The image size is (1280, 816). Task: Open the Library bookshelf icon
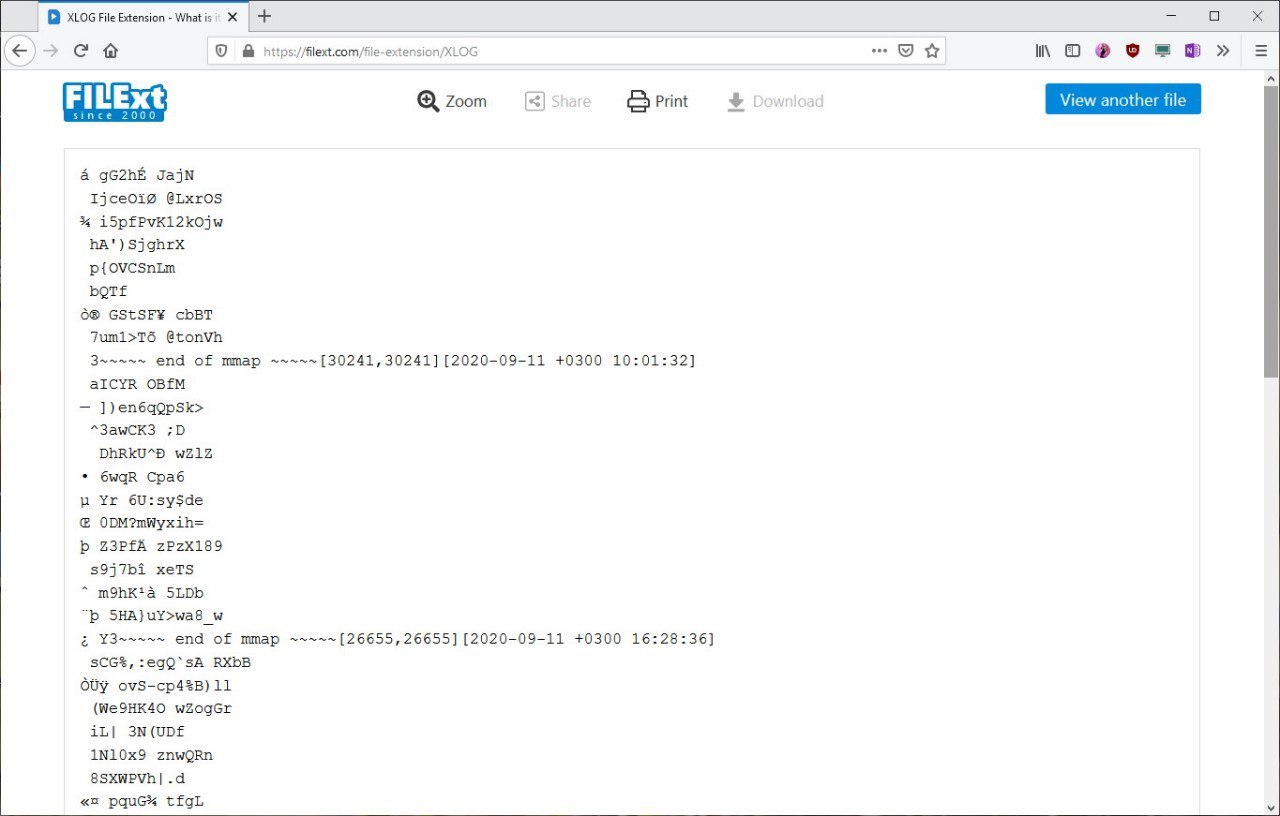tap(1043, 51)
